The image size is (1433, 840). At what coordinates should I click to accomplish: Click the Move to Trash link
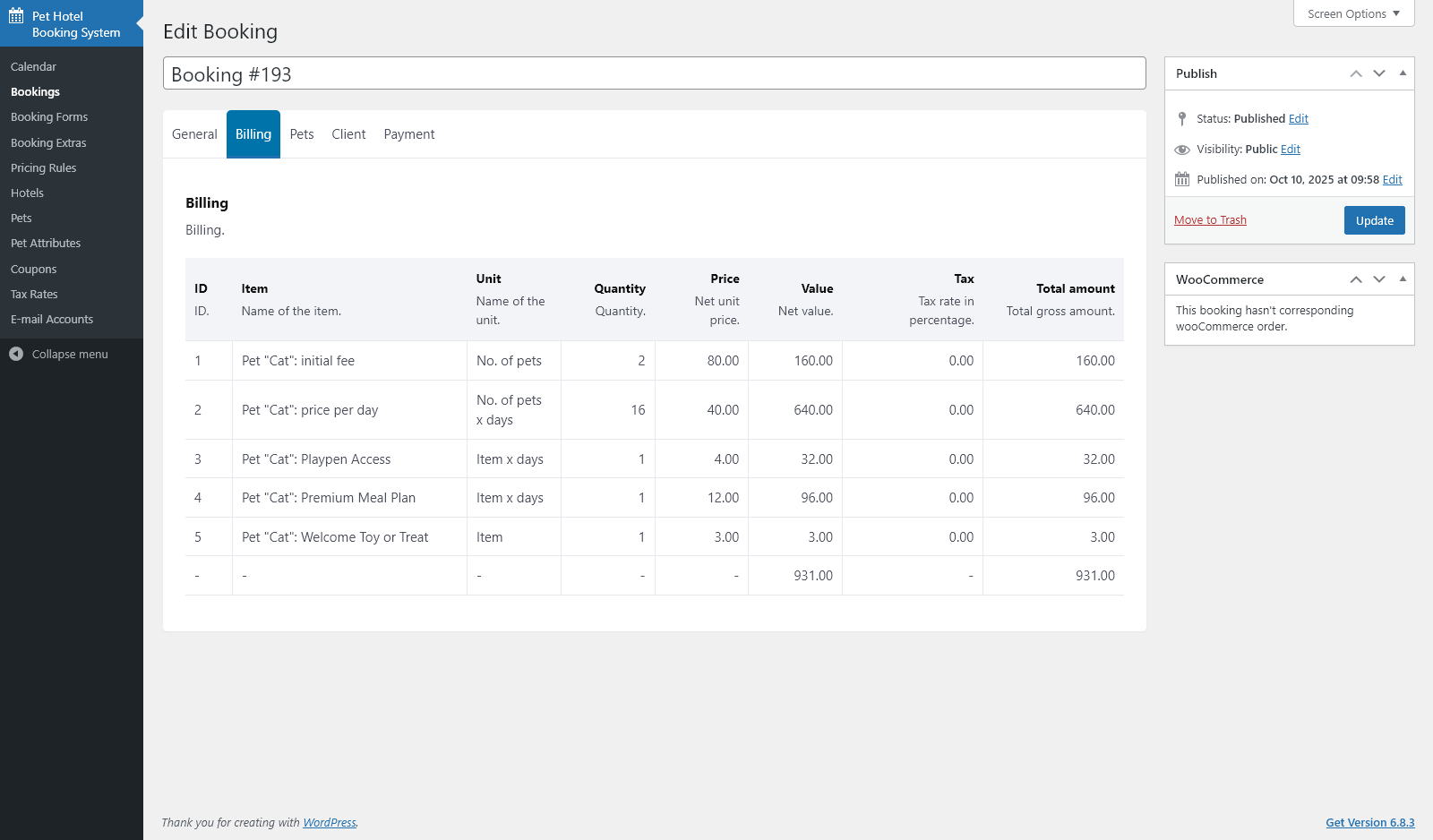pos(1210,219)
